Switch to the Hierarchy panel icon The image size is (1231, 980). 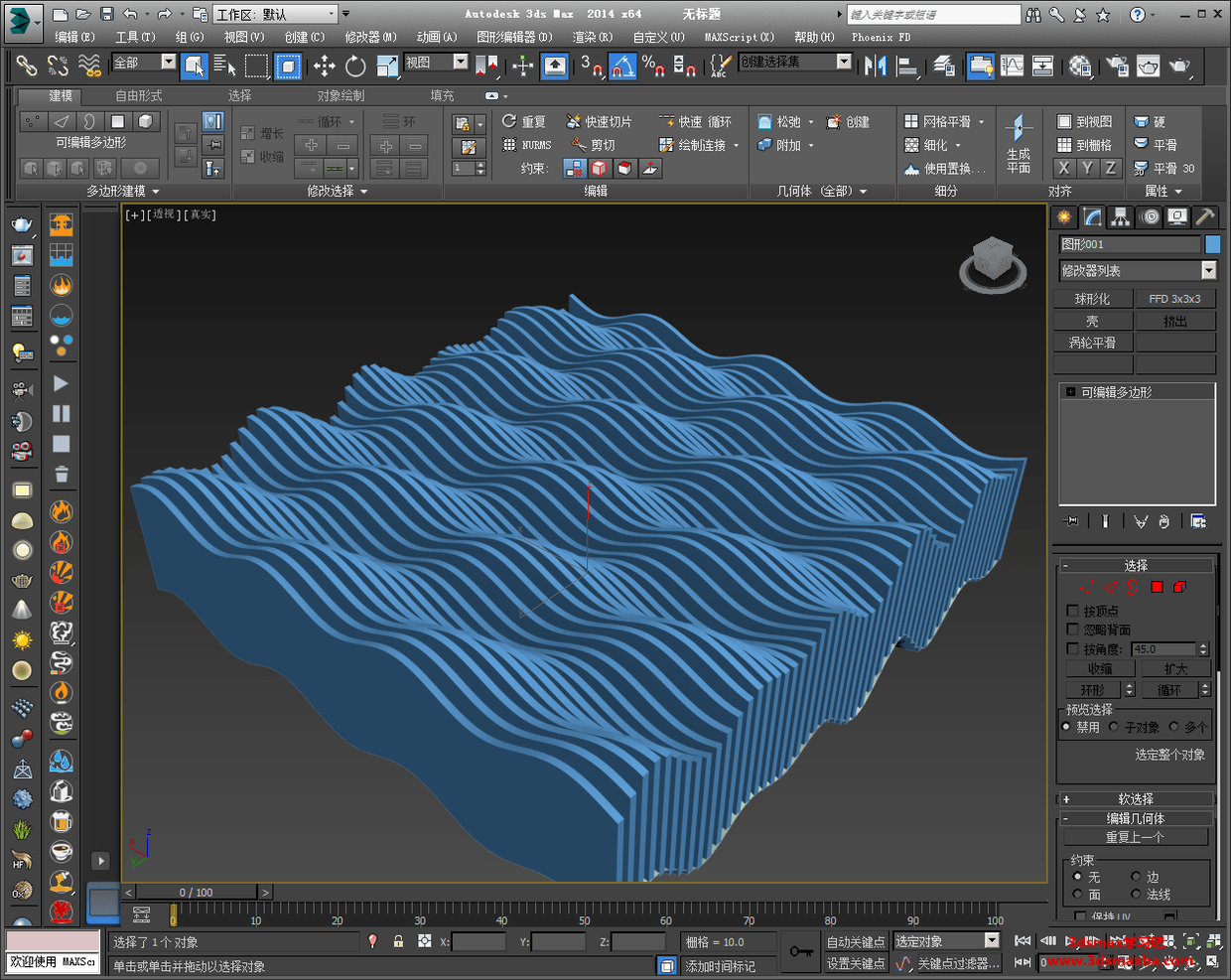pyautogui.click(x=1121, y=216)
